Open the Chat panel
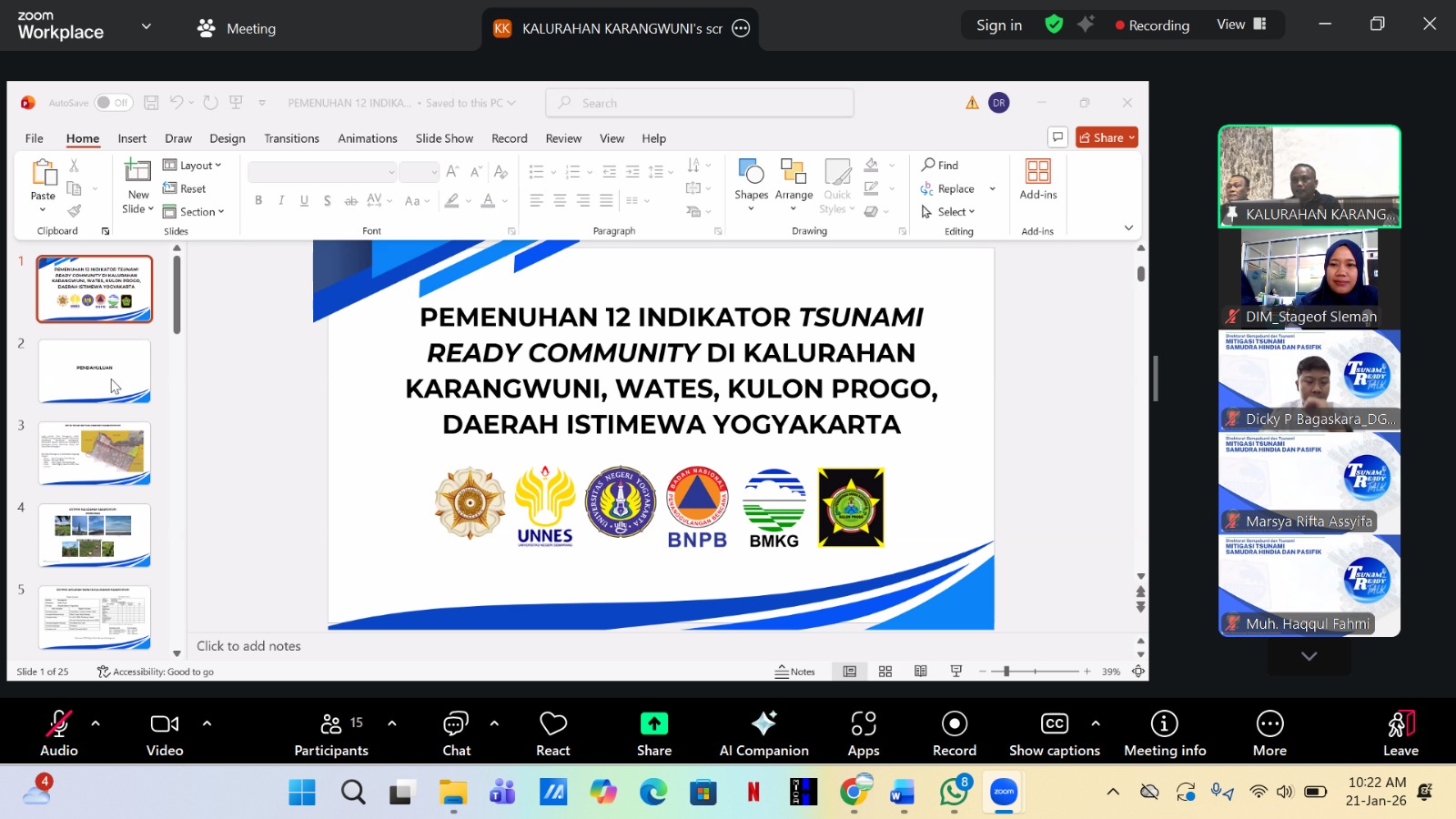This screenshot has width=1456, height=819. 456,724
